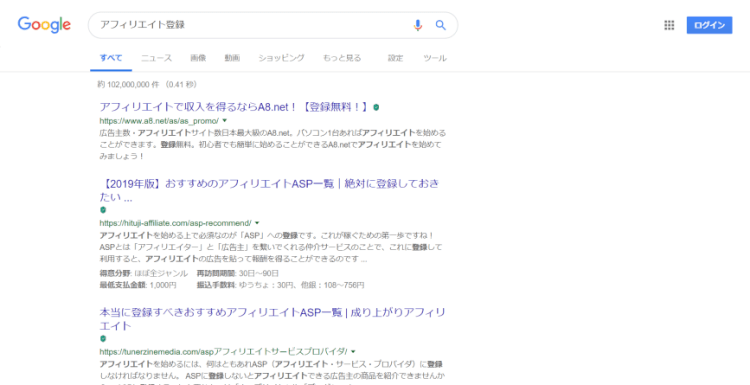Click the shield icon above tunerzinemedia.com URL
750x385 pixels.
(103, 339)
